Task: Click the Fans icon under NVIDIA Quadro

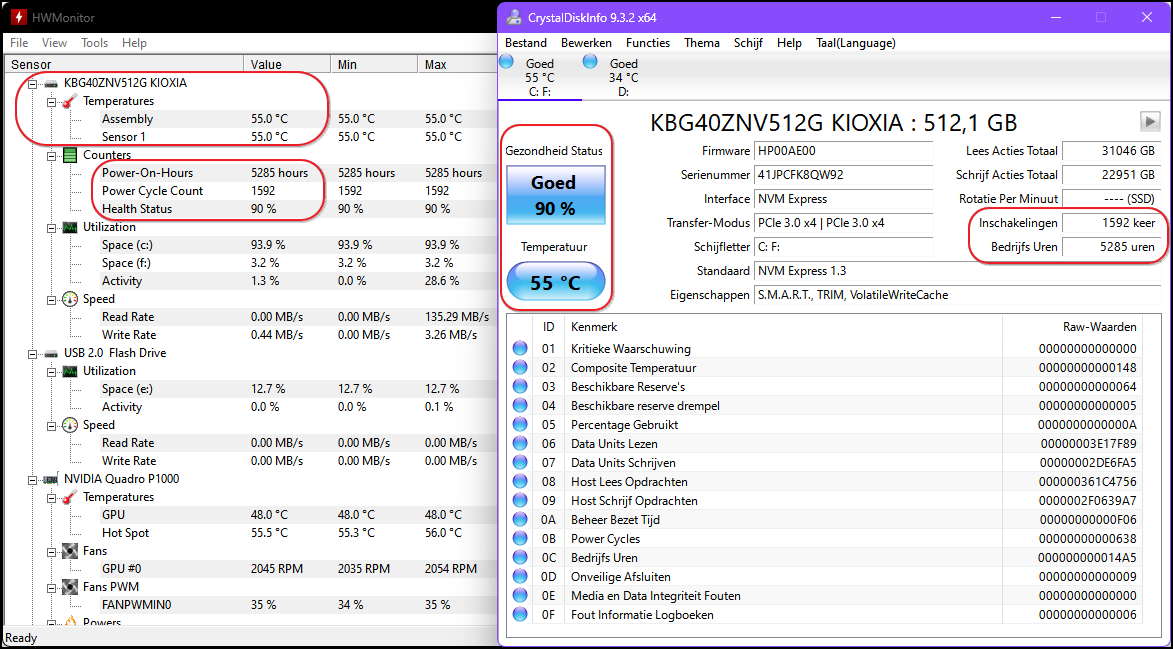Action: (70, 551)
